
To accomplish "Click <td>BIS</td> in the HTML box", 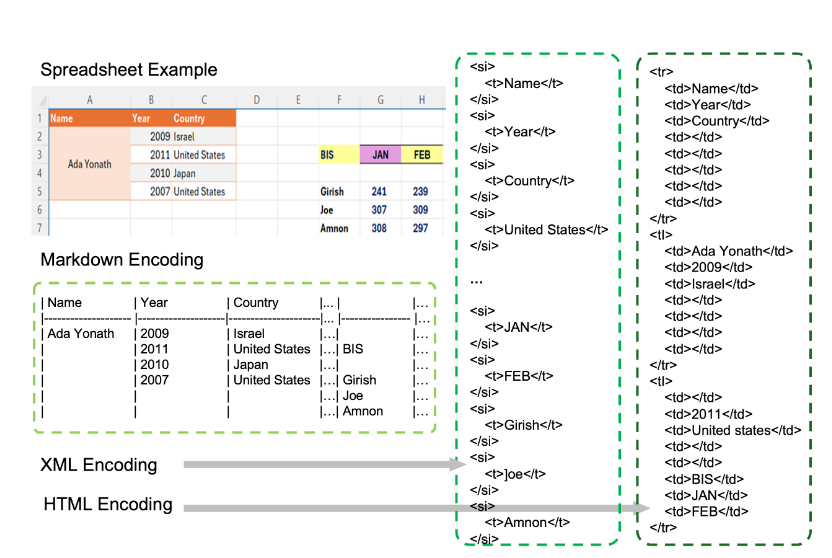I will (704, 478).
